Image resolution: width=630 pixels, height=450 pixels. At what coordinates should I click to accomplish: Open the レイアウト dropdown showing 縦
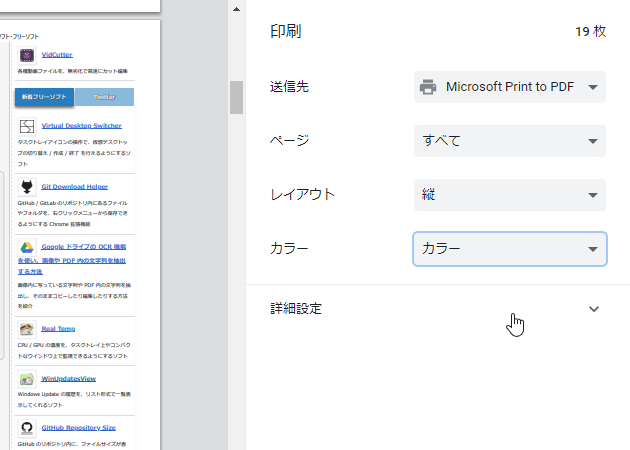pos(509,195)
